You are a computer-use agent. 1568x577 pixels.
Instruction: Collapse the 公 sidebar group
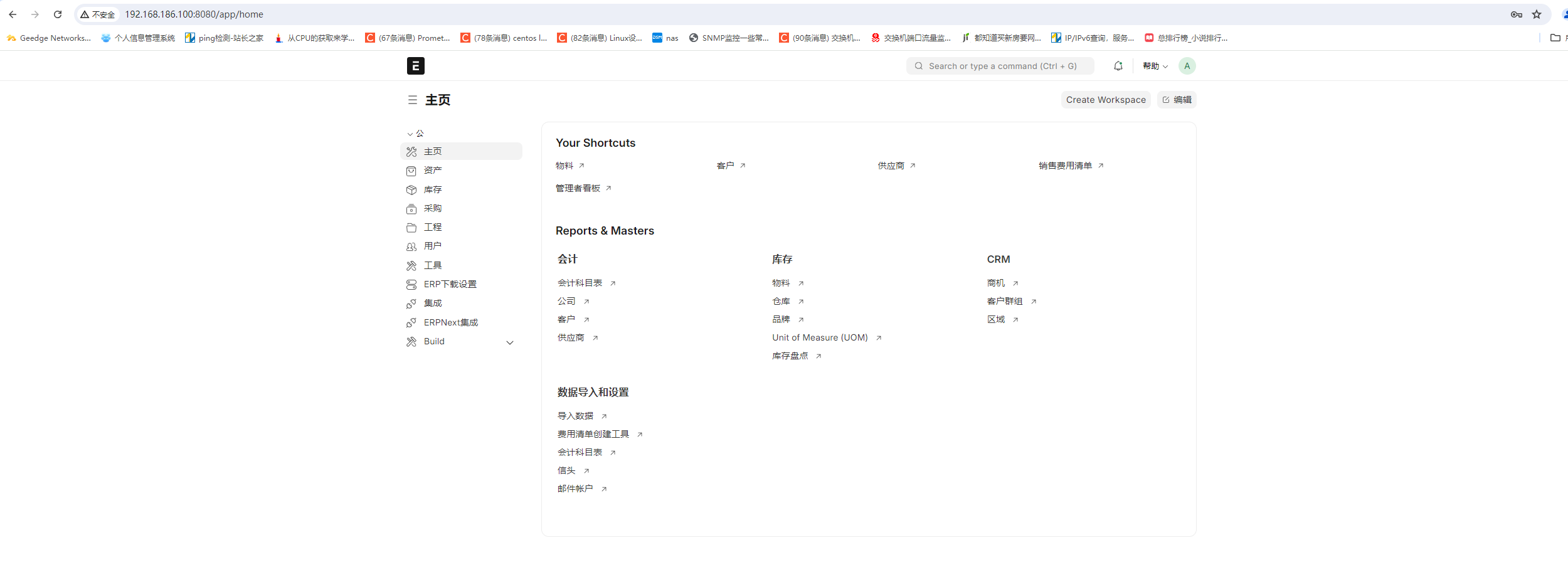point(415,134)
